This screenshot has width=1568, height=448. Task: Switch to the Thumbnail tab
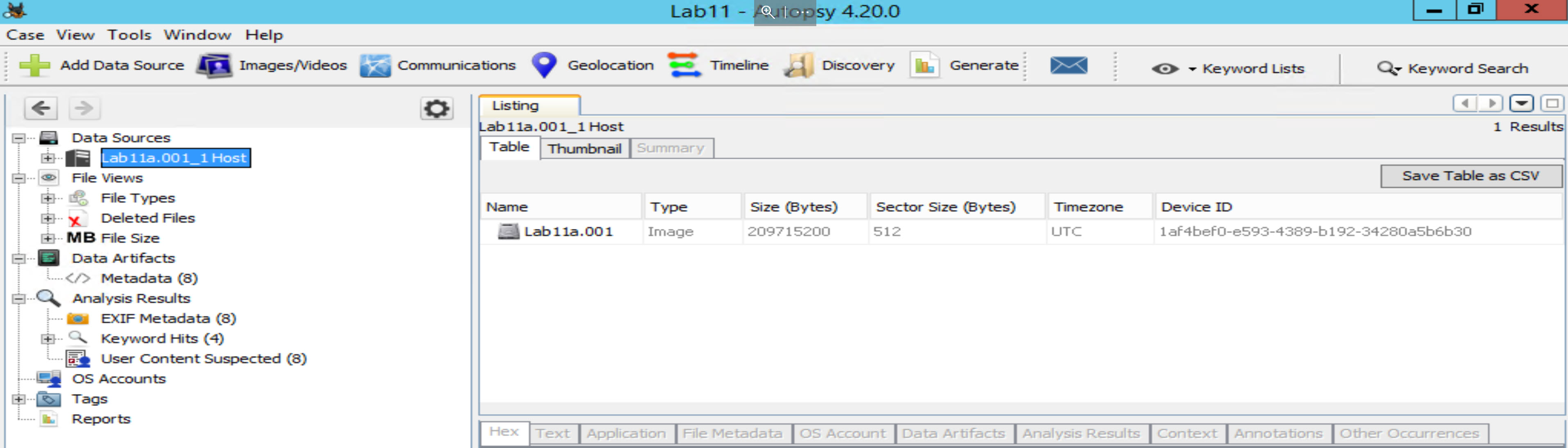(x=584, y=148)
